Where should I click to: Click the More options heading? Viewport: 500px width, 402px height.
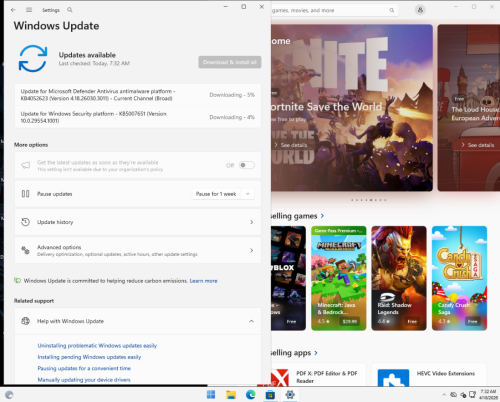(x=31, y=145)
